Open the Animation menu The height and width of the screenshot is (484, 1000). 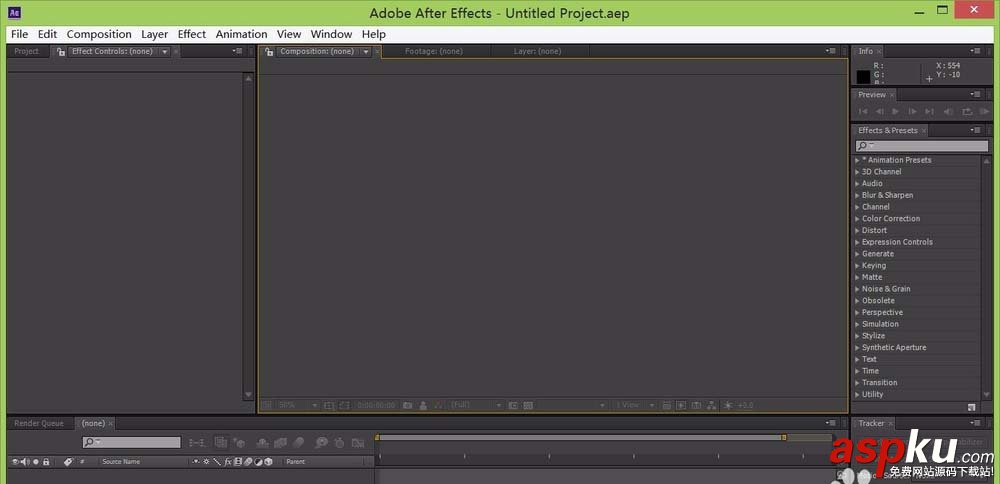[x=241, y=34]
